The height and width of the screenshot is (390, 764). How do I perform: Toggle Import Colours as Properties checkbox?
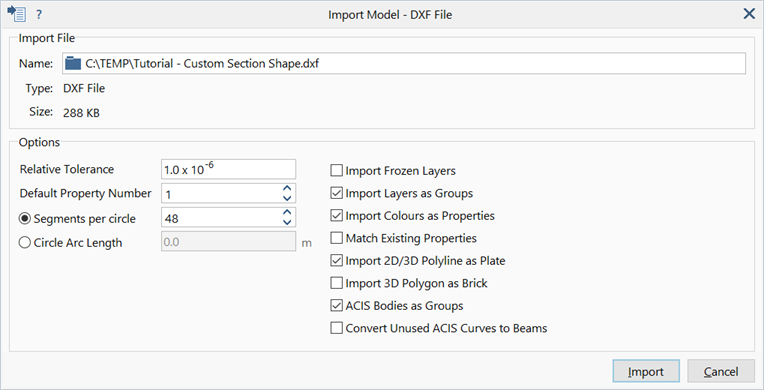click(337, 215)
